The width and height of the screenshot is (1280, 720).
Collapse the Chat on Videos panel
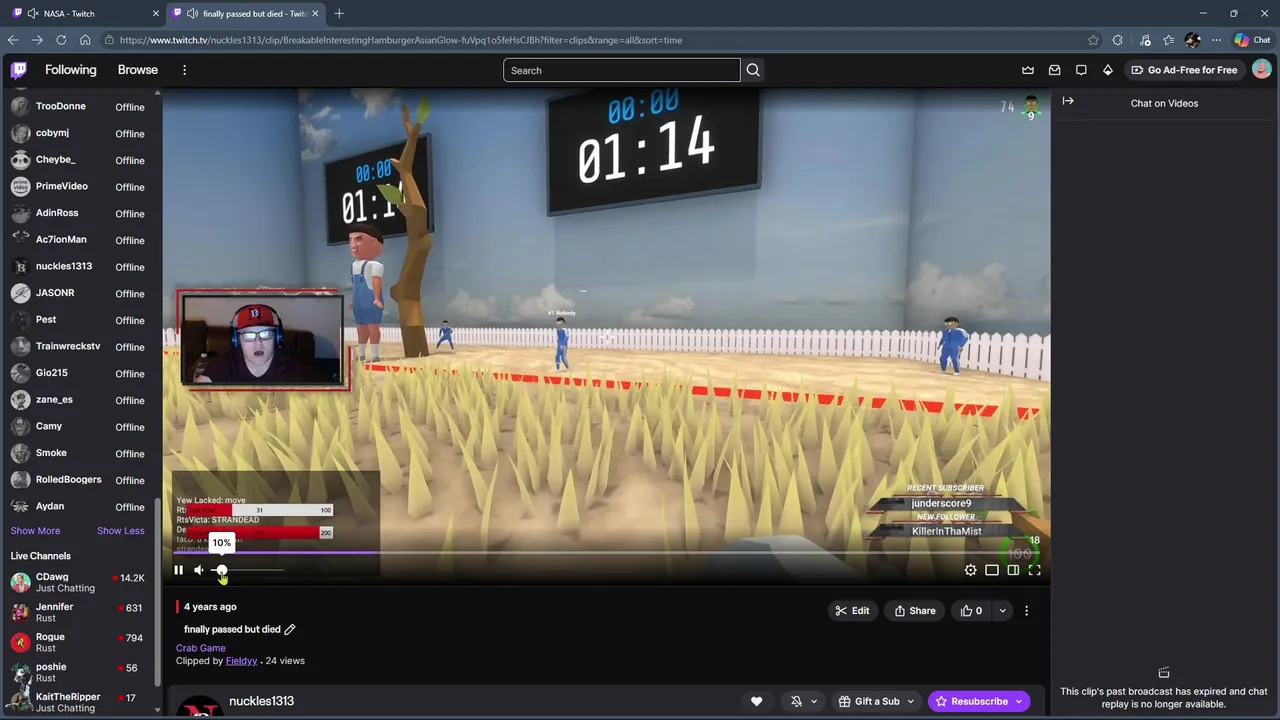coord(1068,101)
